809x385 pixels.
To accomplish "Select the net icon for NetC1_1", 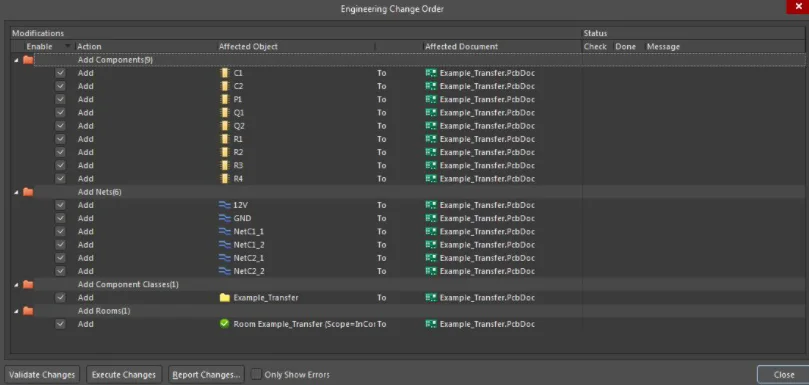I will pyautogui.click(x=224, y=232).
